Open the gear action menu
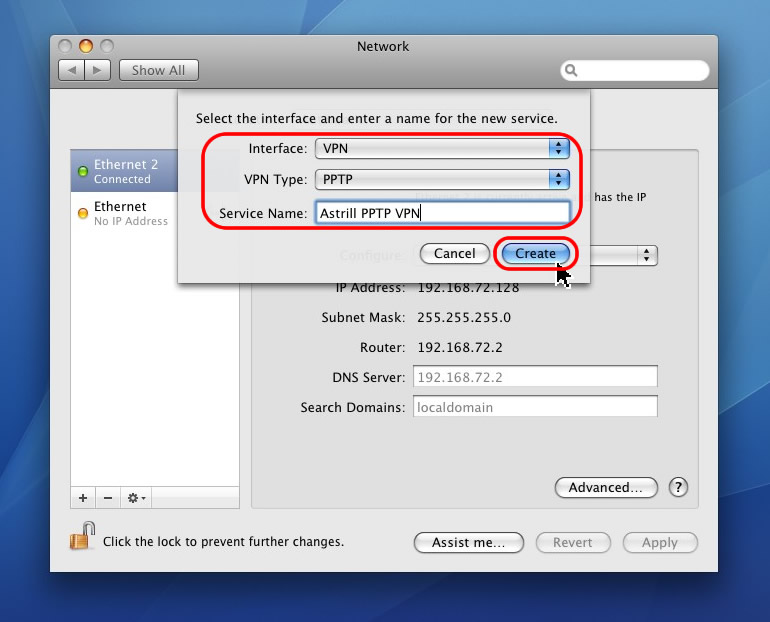Screen dimensions: 770x622 pos(136,498)
